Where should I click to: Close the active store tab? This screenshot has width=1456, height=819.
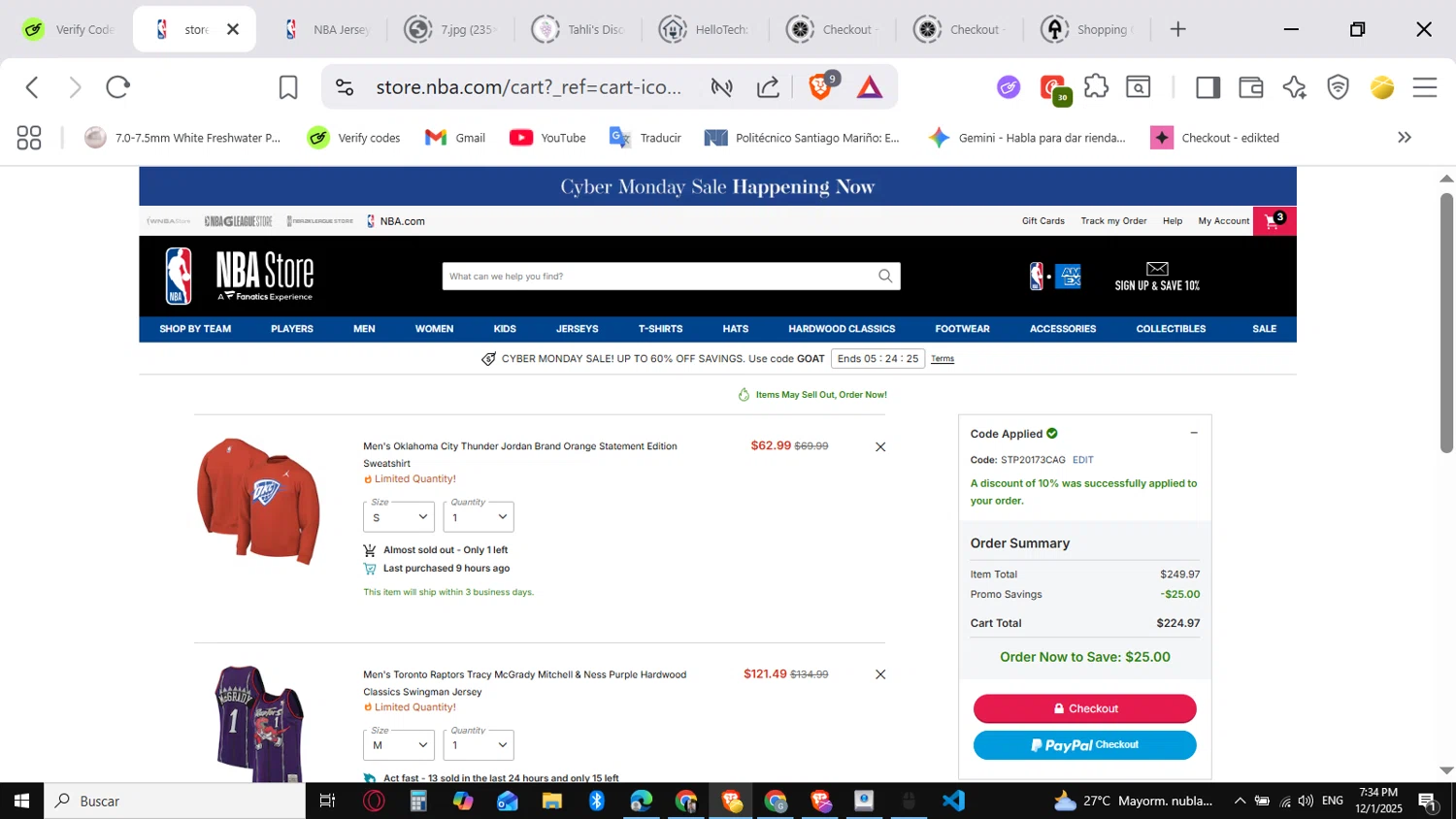233,29
